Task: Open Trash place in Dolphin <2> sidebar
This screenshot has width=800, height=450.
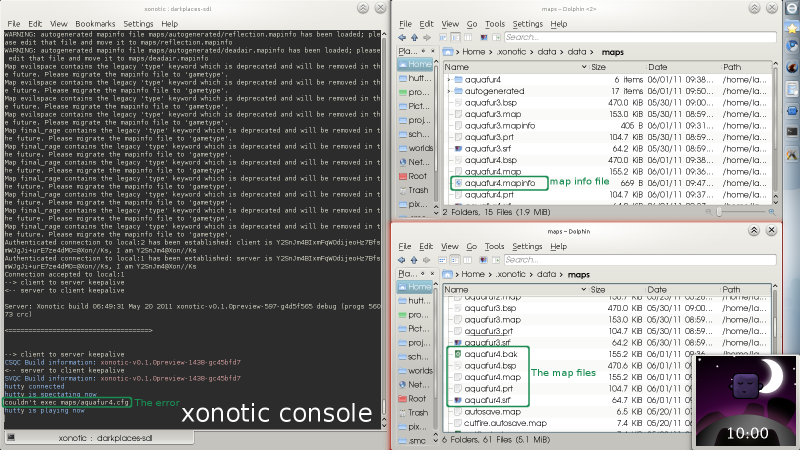Action: coord(414,190)
